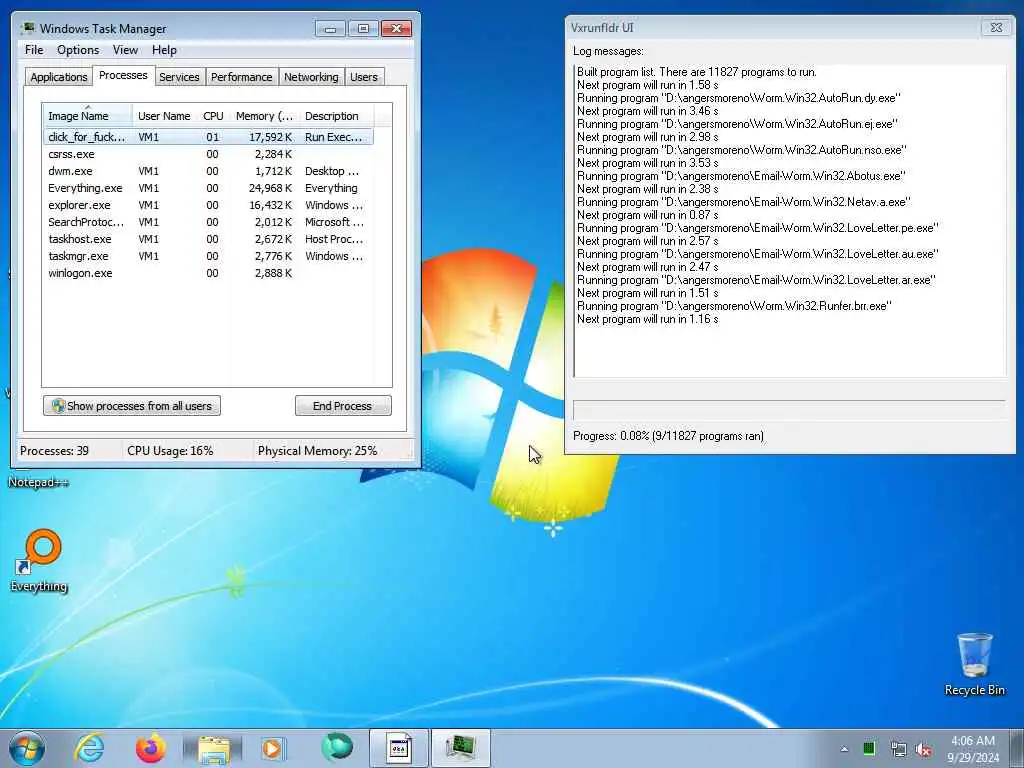
Task: Launch Internet Explorer from the taskbar
Action: [89, 748]
